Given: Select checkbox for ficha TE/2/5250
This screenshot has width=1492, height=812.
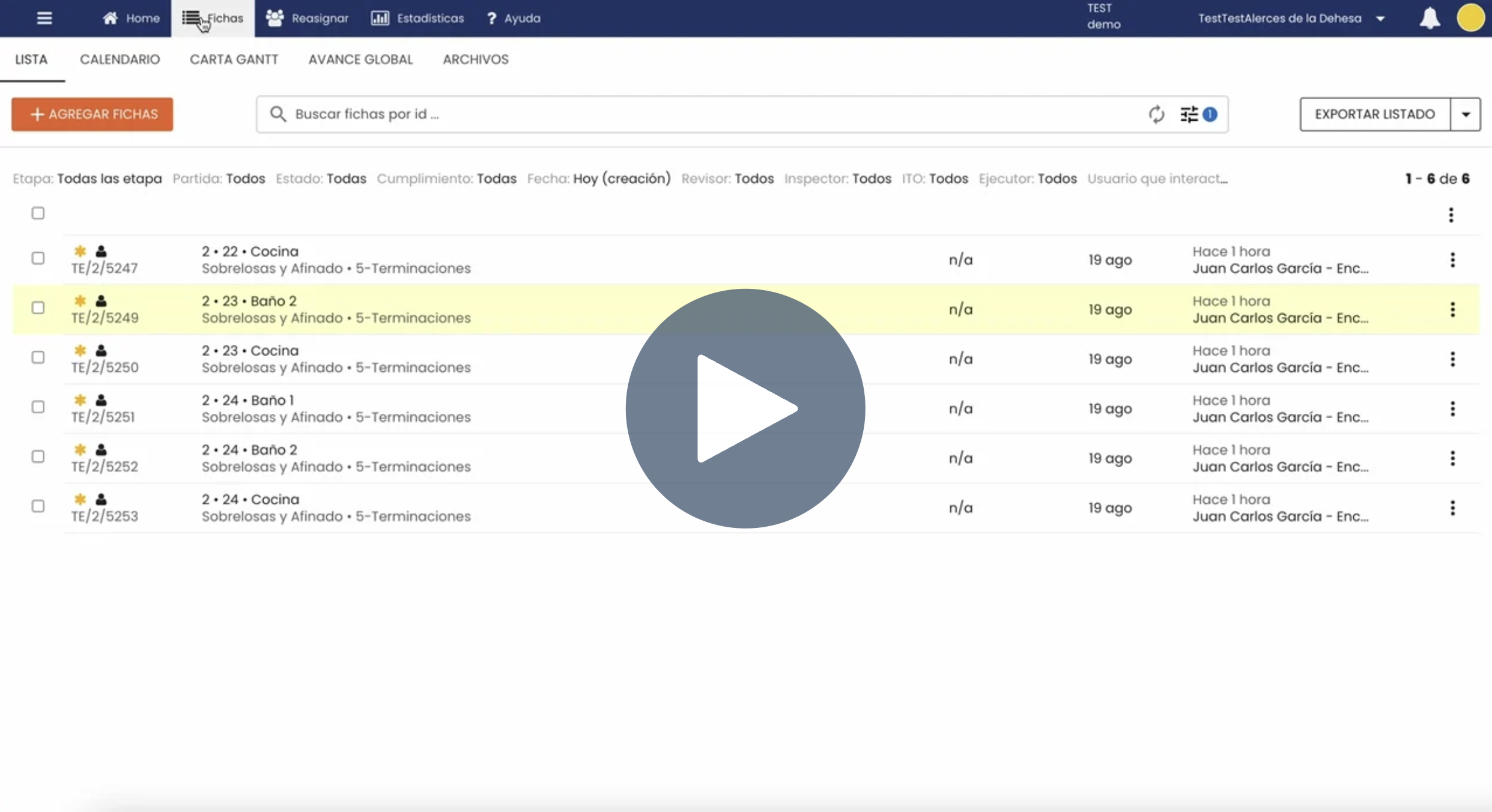Looking at the screenshot, I should click(38, 357).
